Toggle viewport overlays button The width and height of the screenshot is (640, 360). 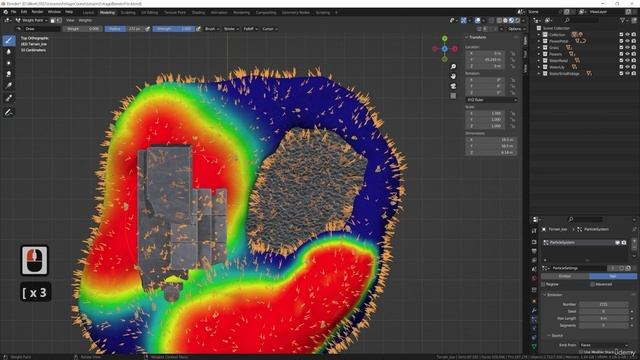click(x=477, y=20)
